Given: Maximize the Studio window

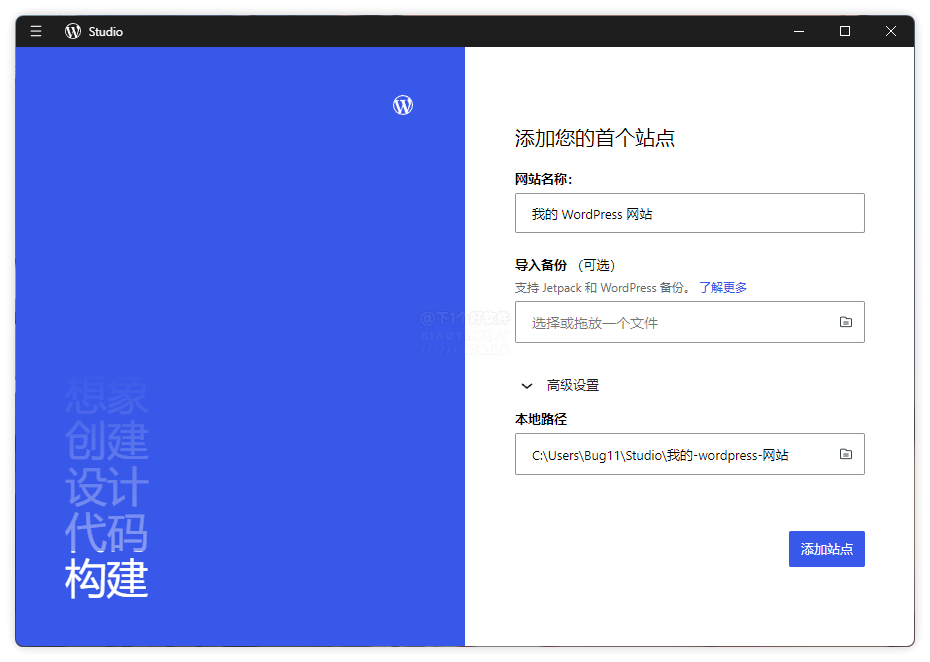Looking at the screenshot, I should click(x=845, y=31).
